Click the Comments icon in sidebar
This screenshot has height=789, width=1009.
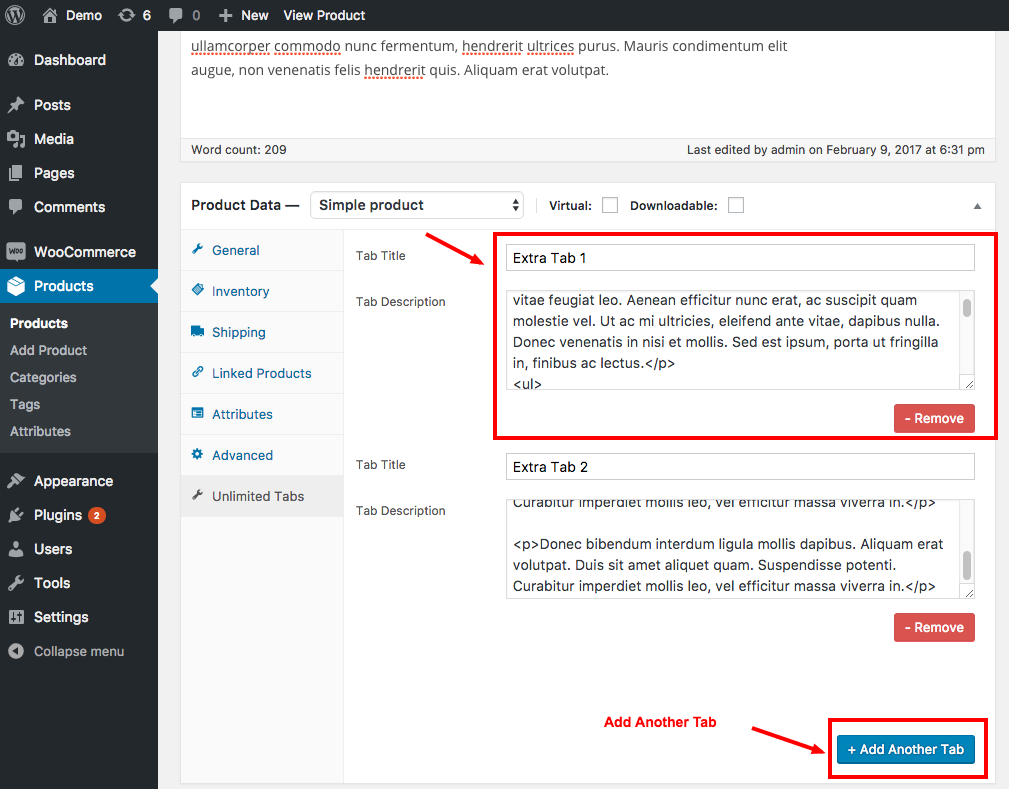[x=16, y=207]
